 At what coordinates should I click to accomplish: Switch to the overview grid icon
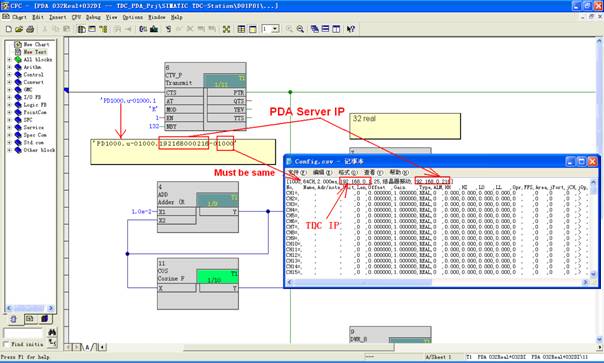point(241,29)
